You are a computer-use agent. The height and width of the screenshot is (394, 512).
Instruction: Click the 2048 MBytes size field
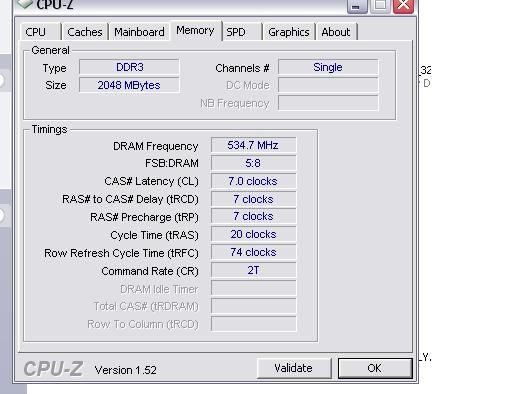pos(129,85)
